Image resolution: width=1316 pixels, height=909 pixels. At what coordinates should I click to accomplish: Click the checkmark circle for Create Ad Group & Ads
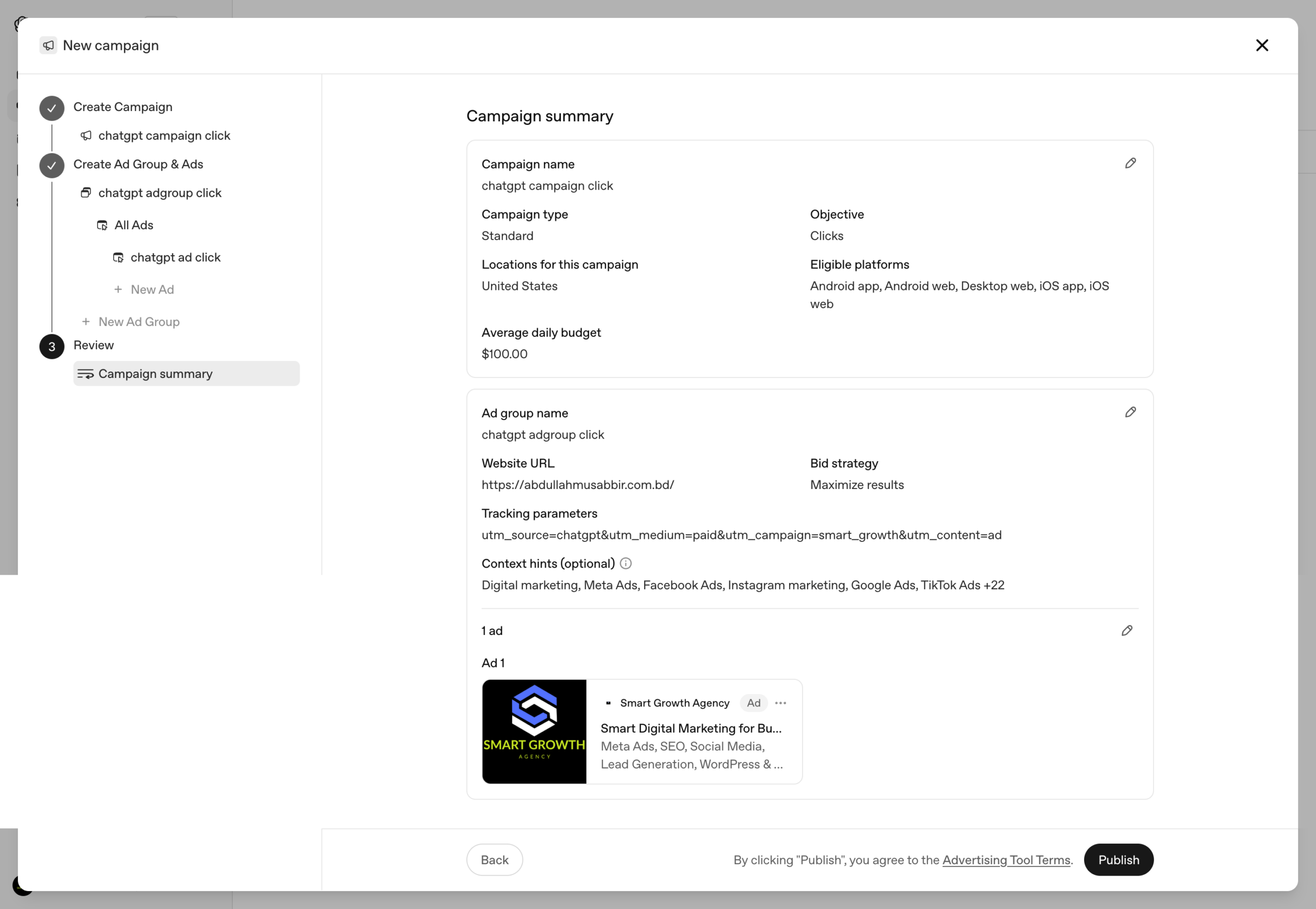pos(52,165)
